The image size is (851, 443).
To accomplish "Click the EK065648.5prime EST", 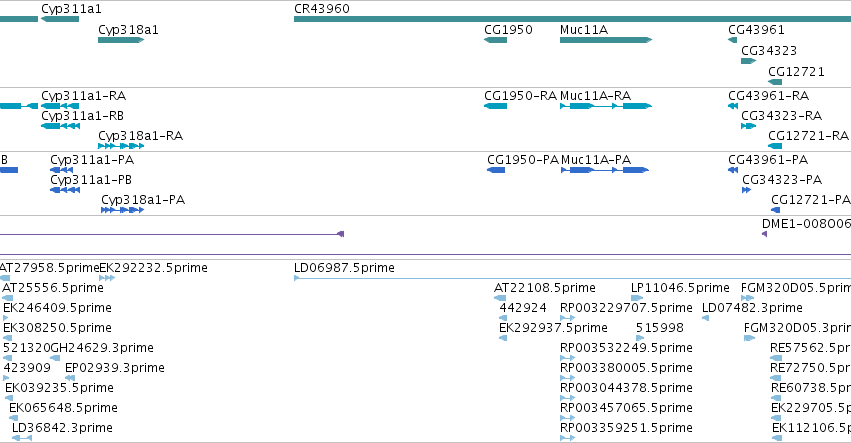I will point(14,419).
